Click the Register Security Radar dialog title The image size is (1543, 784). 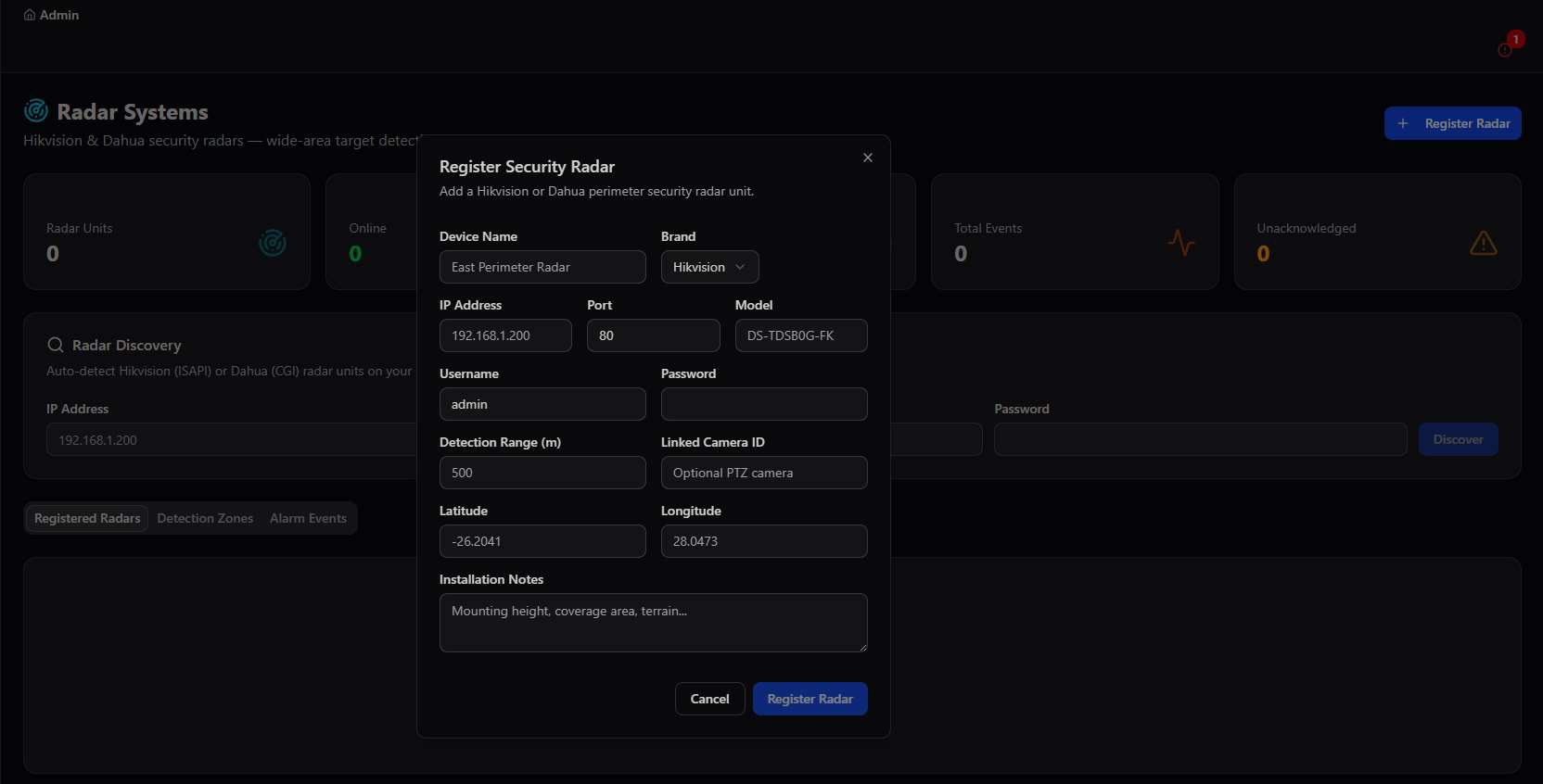(527, 167)
